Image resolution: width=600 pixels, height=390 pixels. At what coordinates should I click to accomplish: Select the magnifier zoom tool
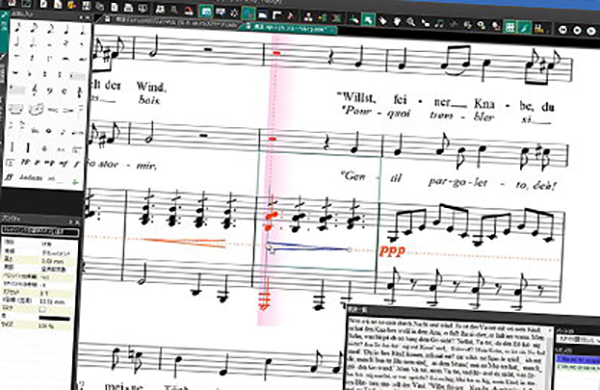pyautogui.click(x=411, y=22)
